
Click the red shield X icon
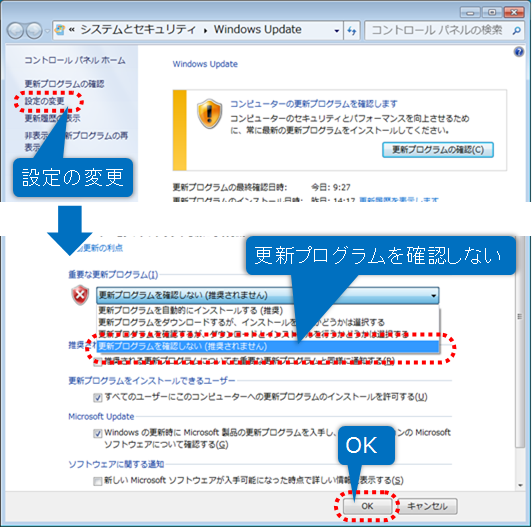[x=80, y=295]
